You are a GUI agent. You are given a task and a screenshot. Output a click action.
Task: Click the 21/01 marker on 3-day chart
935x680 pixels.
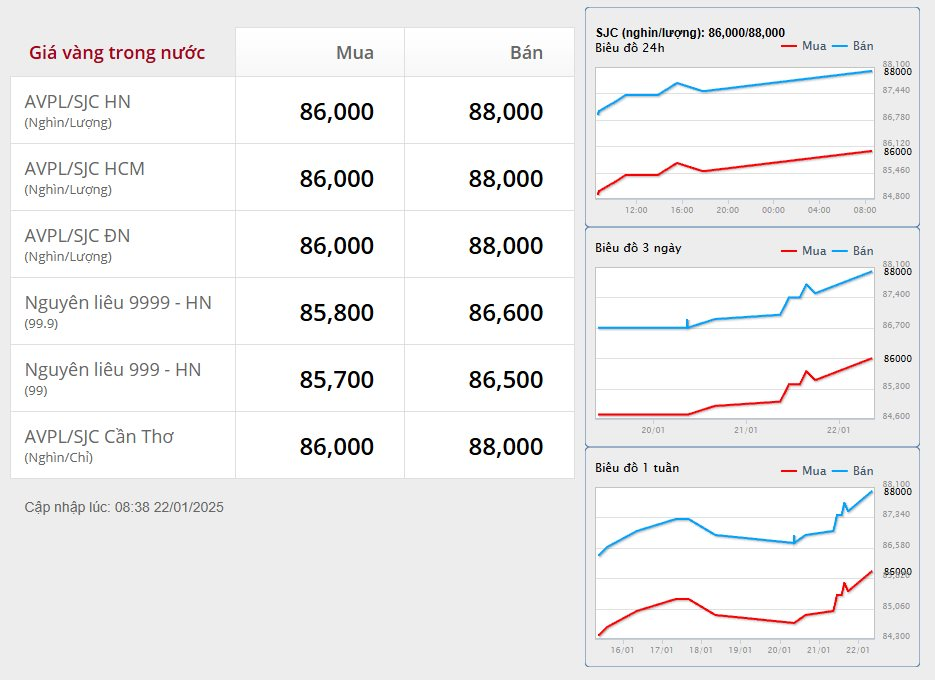[745, 430]
